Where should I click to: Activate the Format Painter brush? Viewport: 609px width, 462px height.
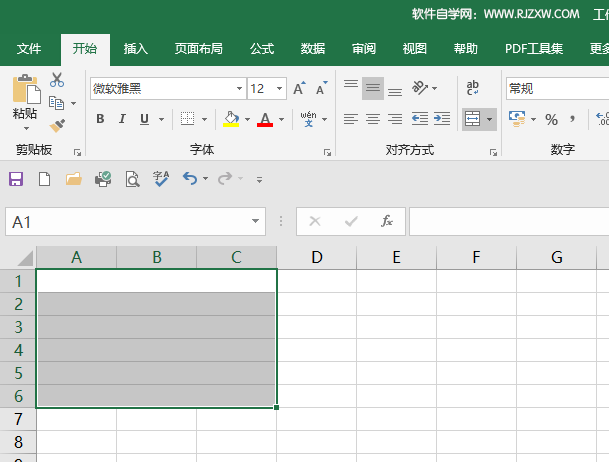pyautogui.click(x=57, y=125)
